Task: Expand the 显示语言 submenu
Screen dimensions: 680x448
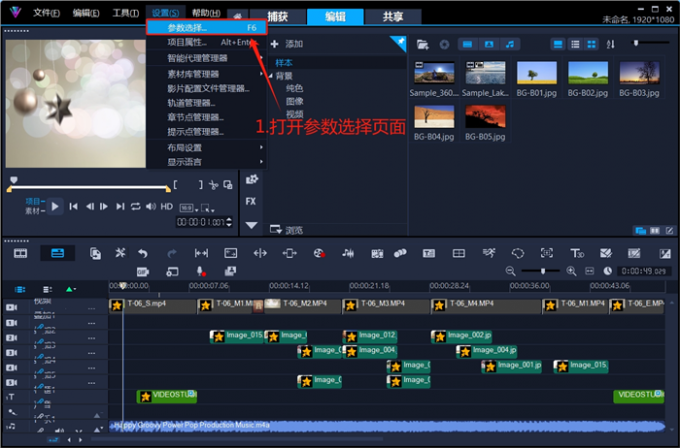Action: pyautogui.click(x=206, y=162)
